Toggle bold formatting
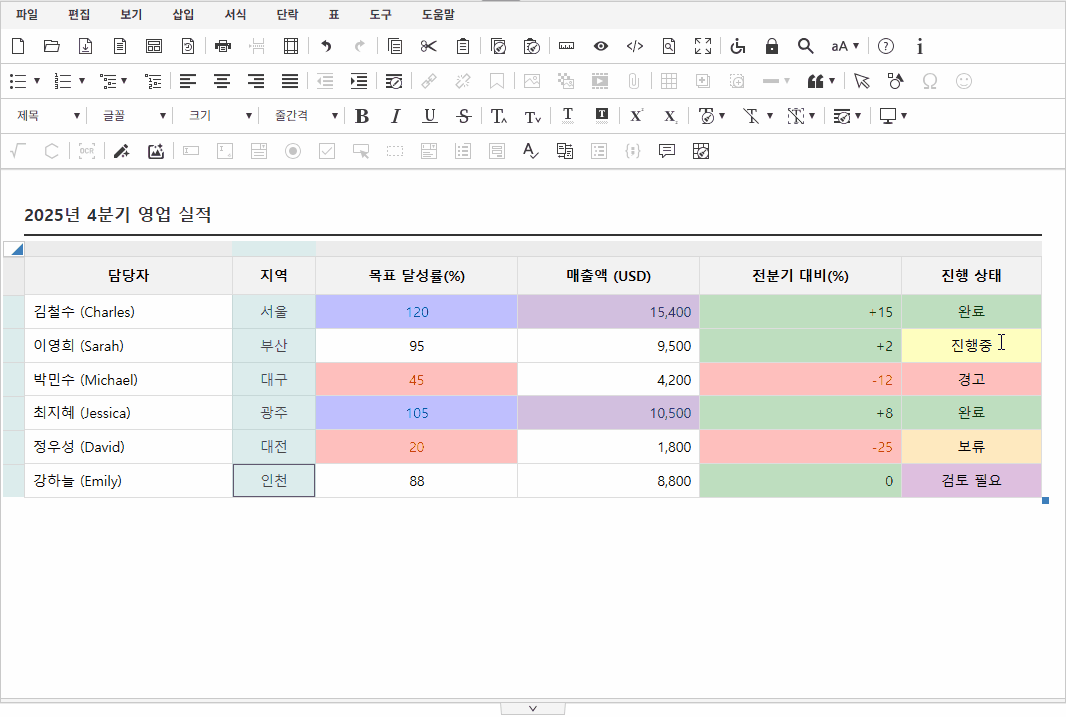Screen dimensions: 1066x717 pyautogui.click(x=362, y=116)
